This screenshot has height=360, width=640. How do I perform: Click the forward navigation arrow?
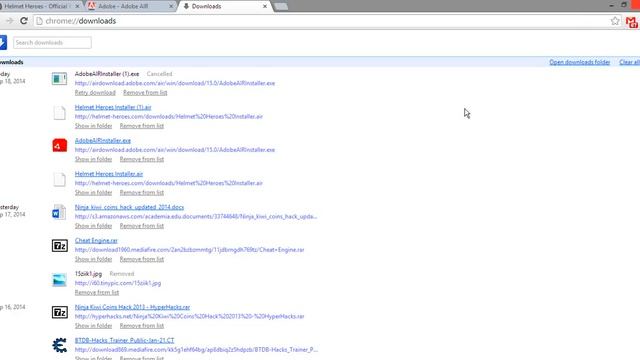9,21
